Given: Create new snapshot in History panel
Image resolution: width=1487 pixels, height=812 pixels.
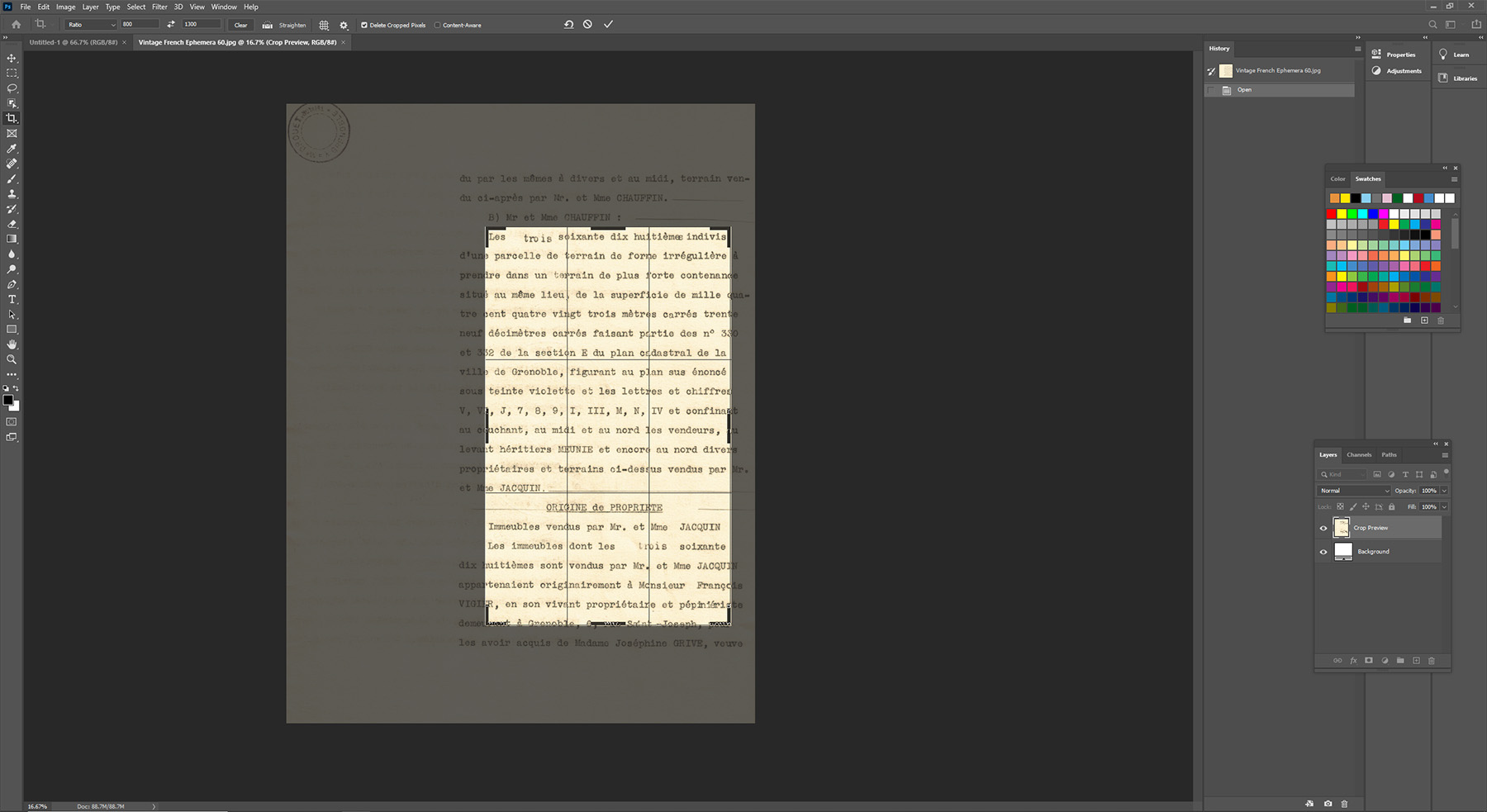Looking at the screenshot, I should click(1328, 804).
